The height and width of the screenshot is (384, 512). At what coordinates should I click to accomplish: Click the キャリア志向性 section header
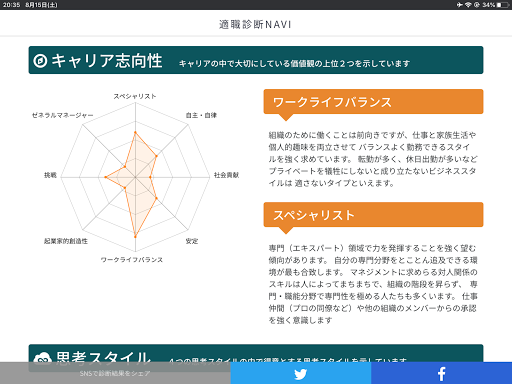(x=256, y=60)
